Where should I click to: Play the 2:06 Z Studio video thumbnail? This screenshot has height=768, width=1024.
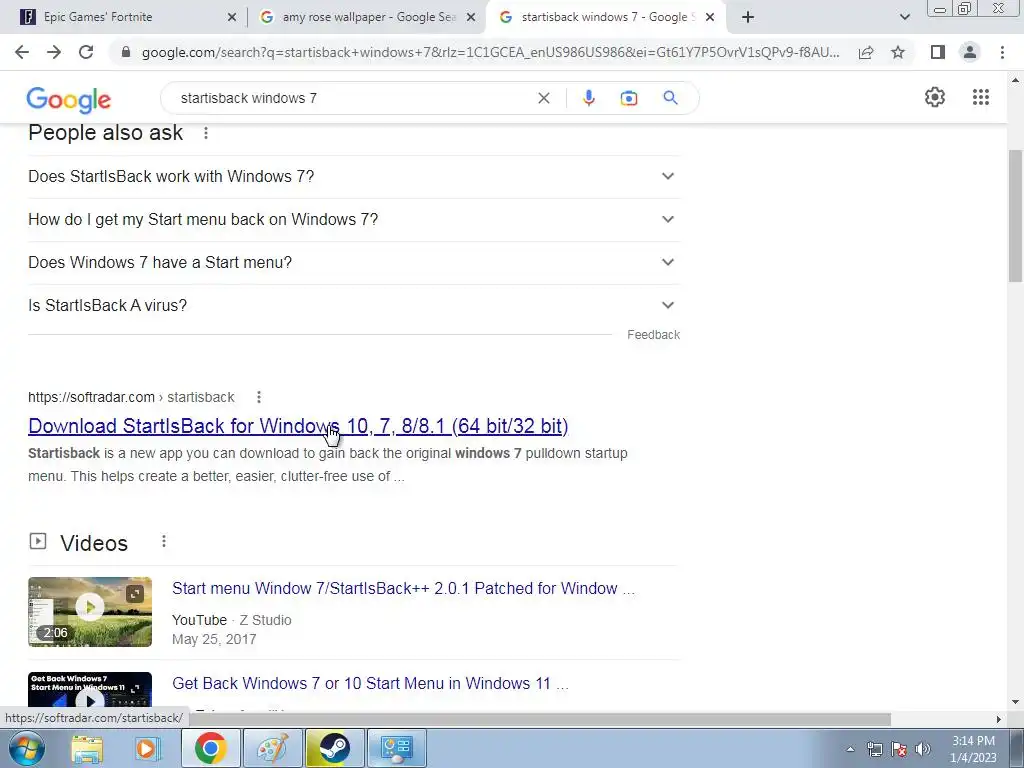pyautogui.click(x=90, y=612)
